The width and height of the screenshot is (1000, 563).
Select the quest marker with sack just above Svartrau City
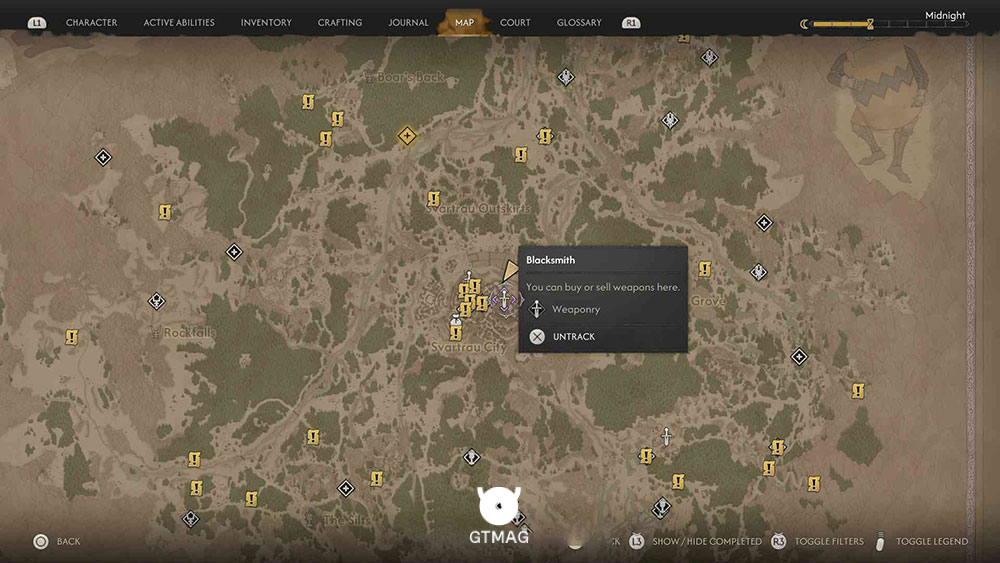(455, 330)
